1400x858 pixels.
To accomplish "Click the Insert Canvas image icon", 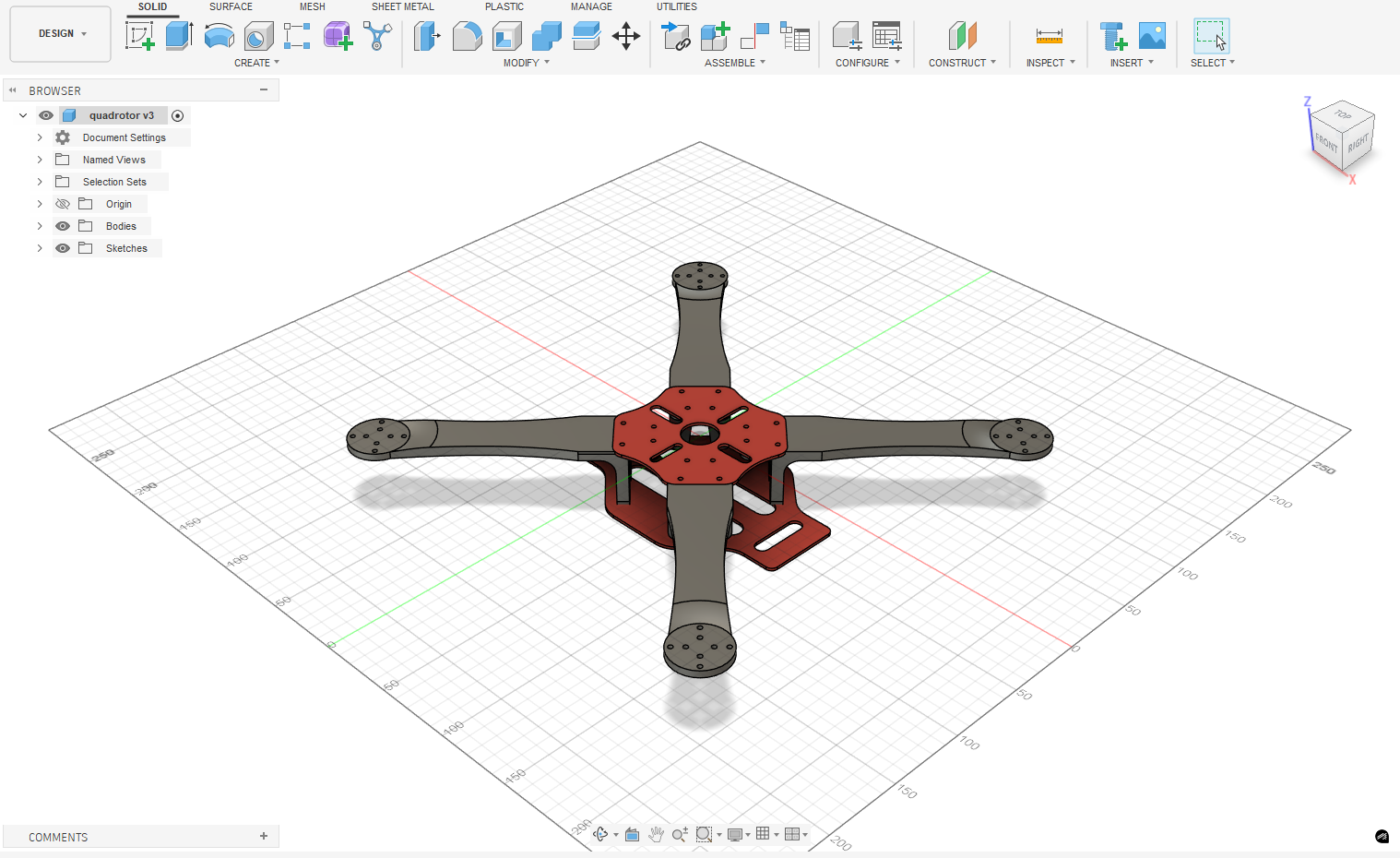I will point(1152,36).
